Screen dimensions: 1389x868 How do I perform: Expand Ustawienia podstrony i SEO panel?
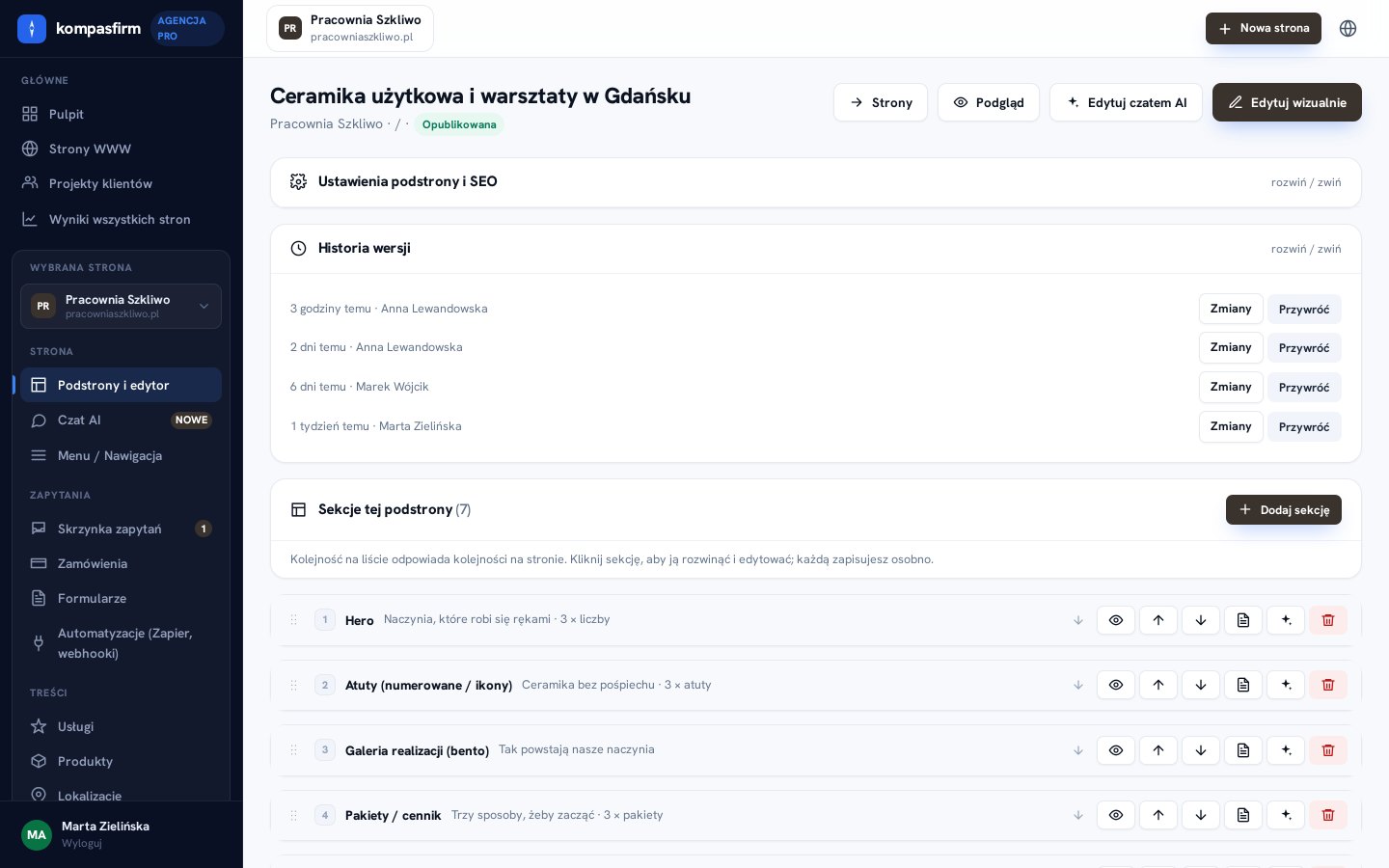tap(1305, 182)
